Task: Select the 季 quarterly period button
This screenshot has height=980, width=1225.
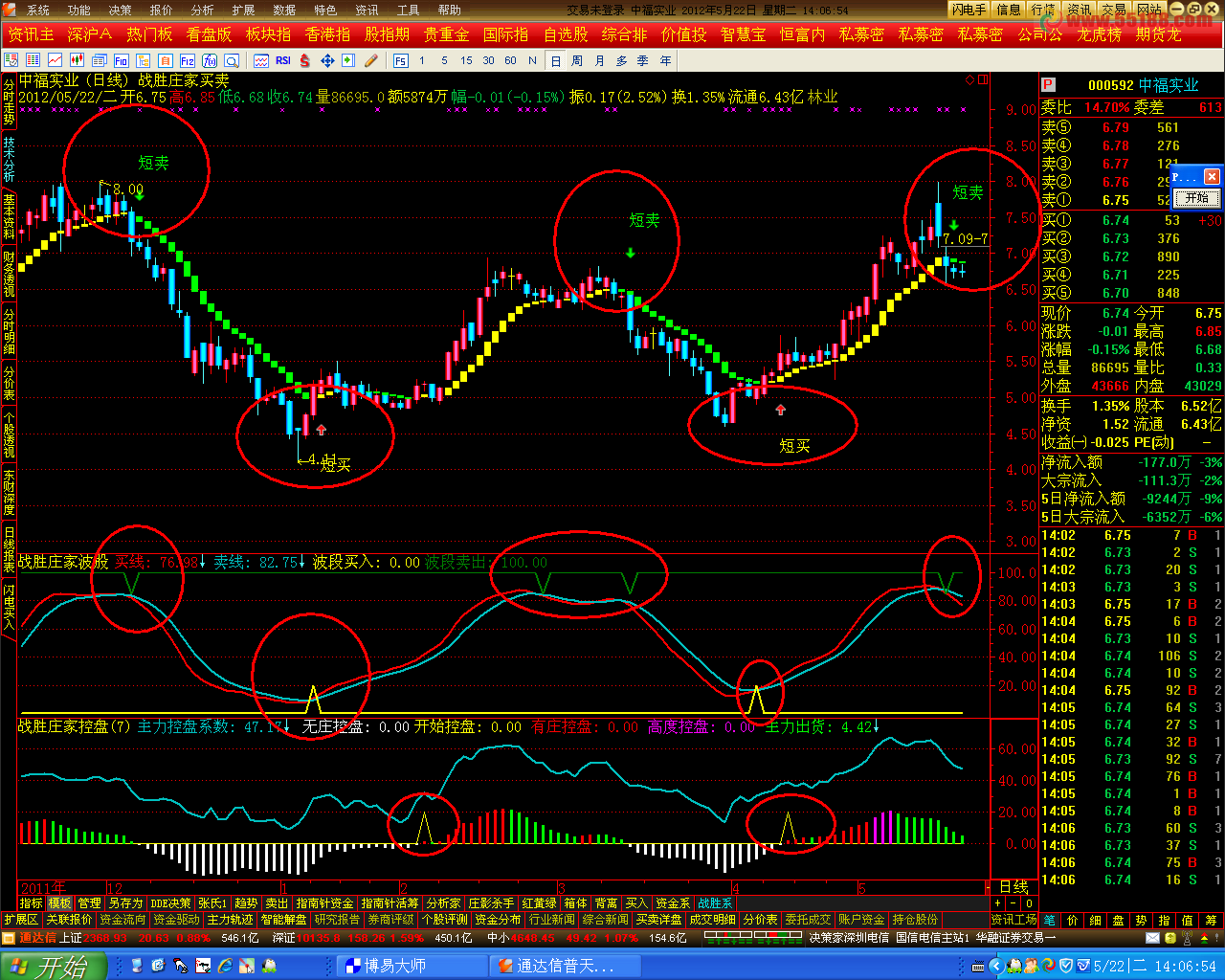Action: [643, 60]
